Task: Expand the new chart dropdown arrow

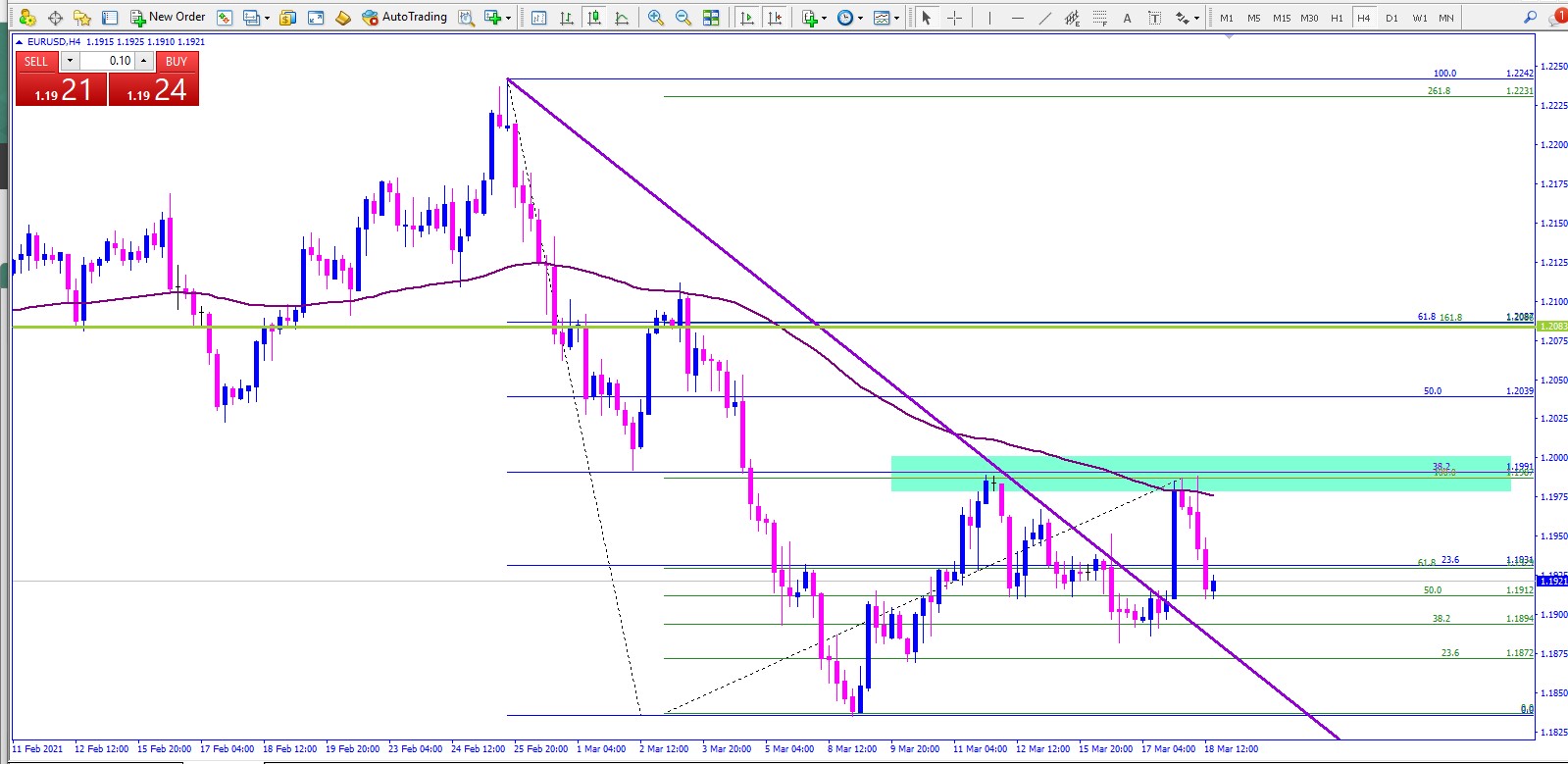Action: pos(508,18)
